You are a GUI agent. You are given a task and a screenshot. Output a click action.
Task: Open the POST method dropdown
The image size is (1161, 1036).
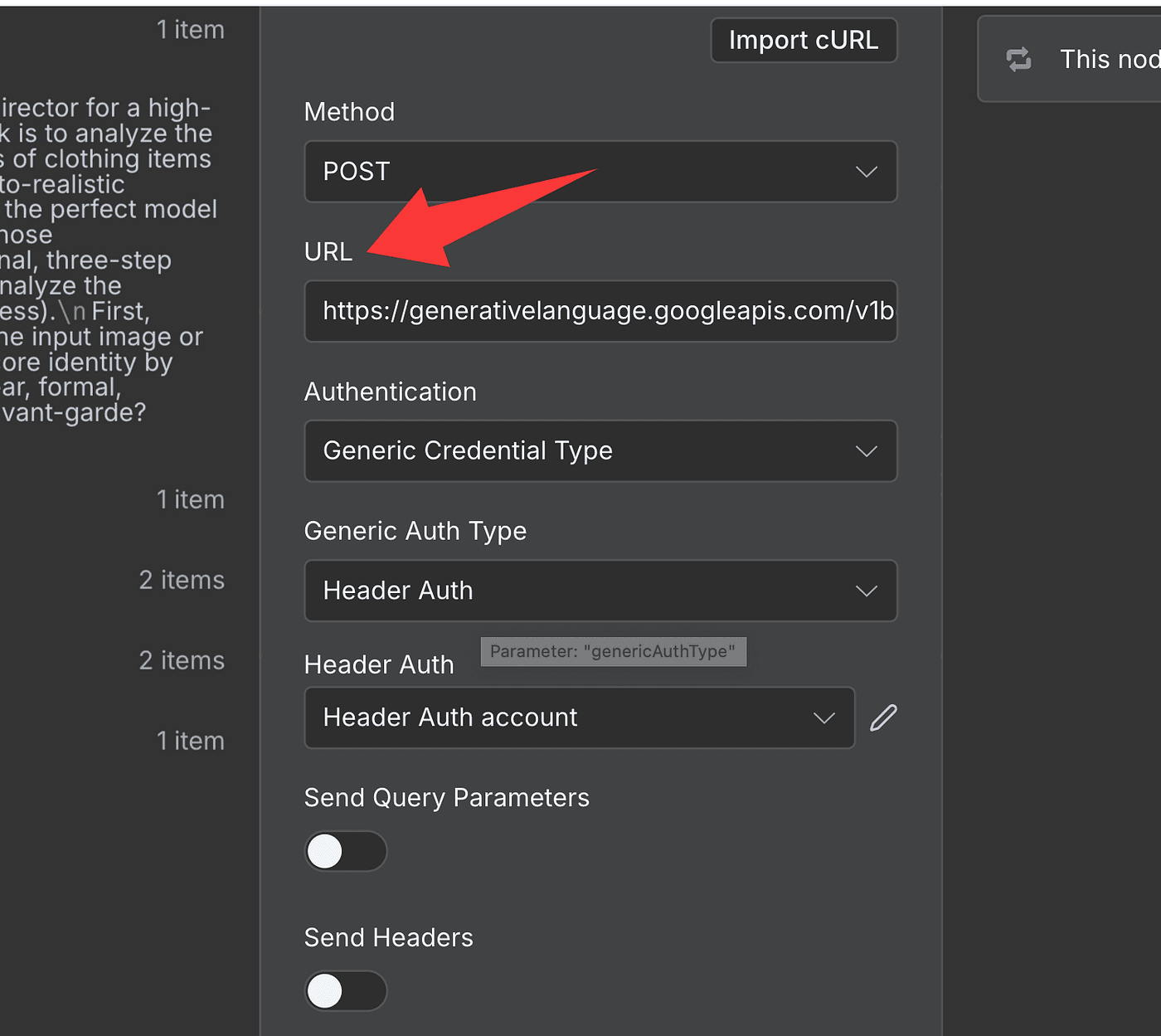600,172
